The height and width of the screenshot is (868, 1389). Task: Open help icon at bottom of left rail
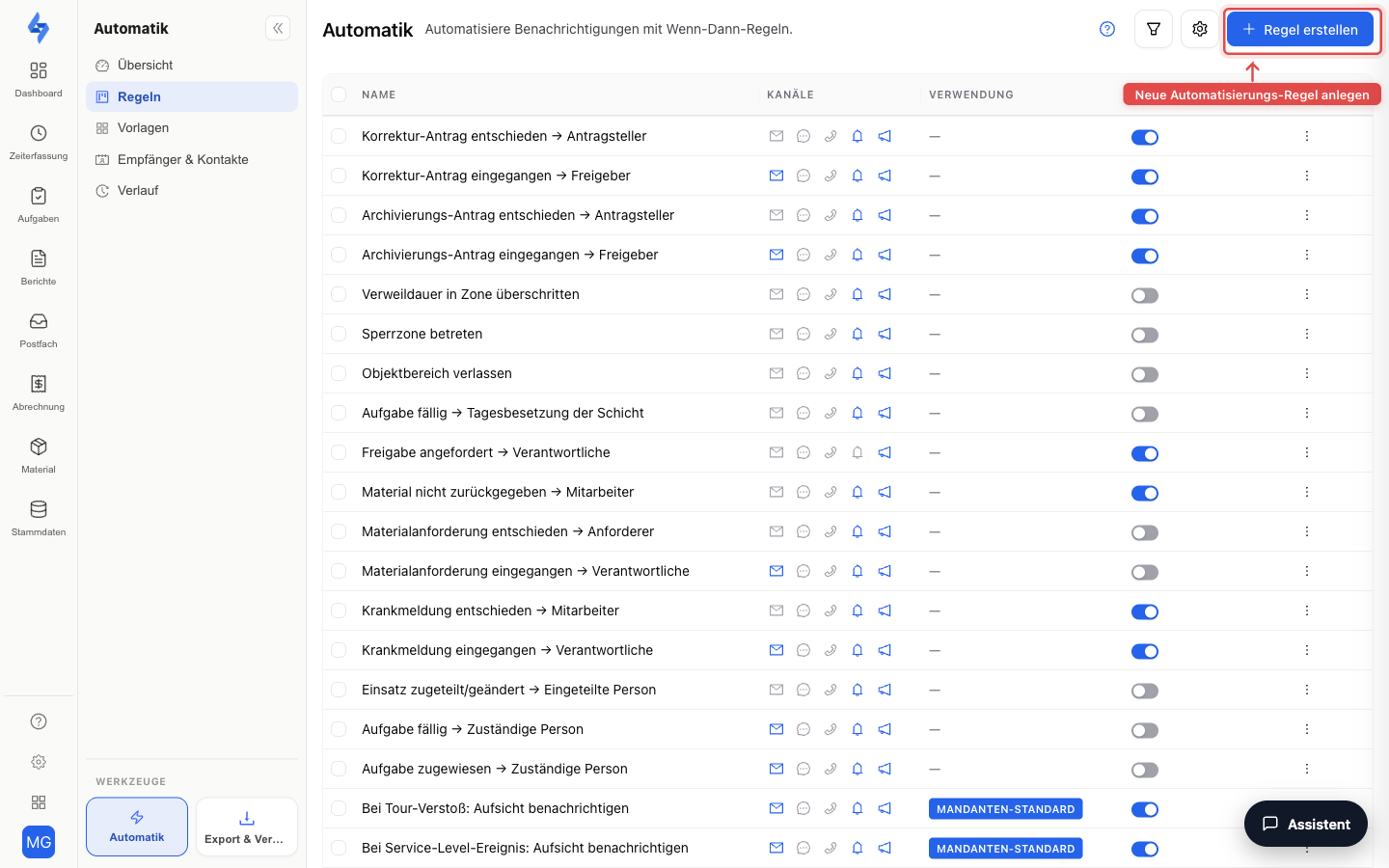tap(39, 721)
